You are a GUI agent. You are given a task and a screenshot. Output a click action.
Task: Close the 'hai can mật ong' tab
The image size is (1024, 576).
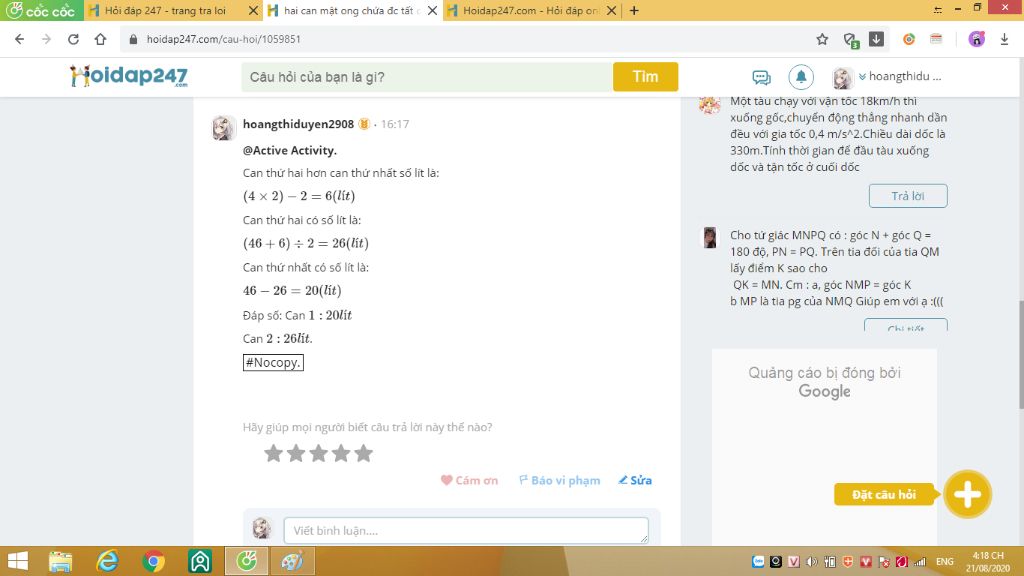point(432,10)
